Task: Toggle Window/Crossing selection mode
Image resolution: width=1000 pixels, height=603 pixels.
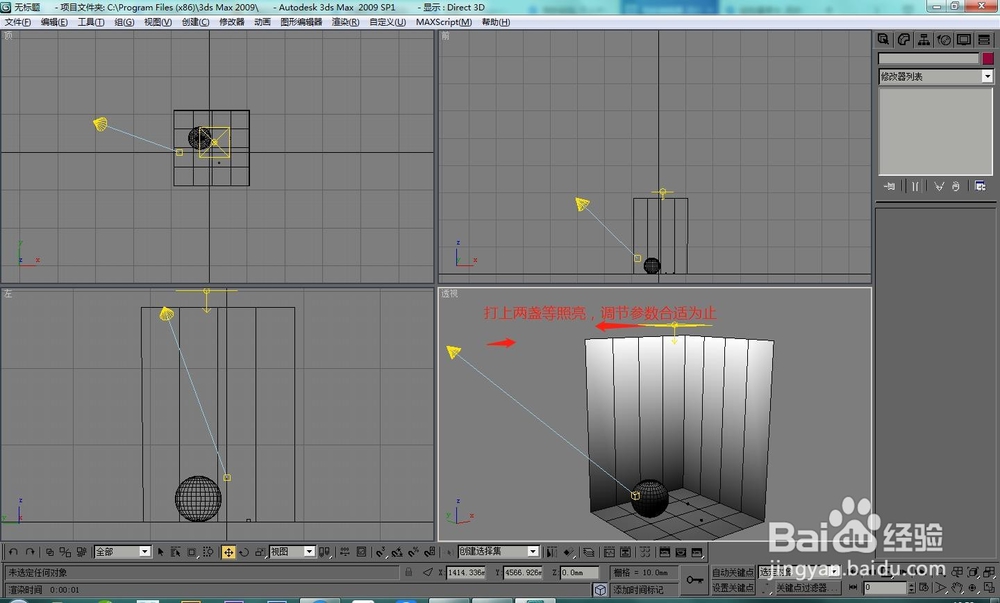Action: (208, 552)
